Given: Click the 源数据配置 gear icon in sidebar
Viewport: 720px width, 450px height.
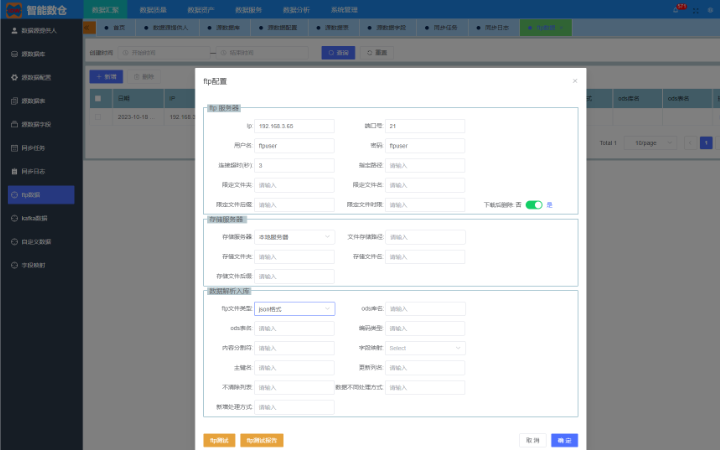Looking at the screenshot, I should 14,77.
